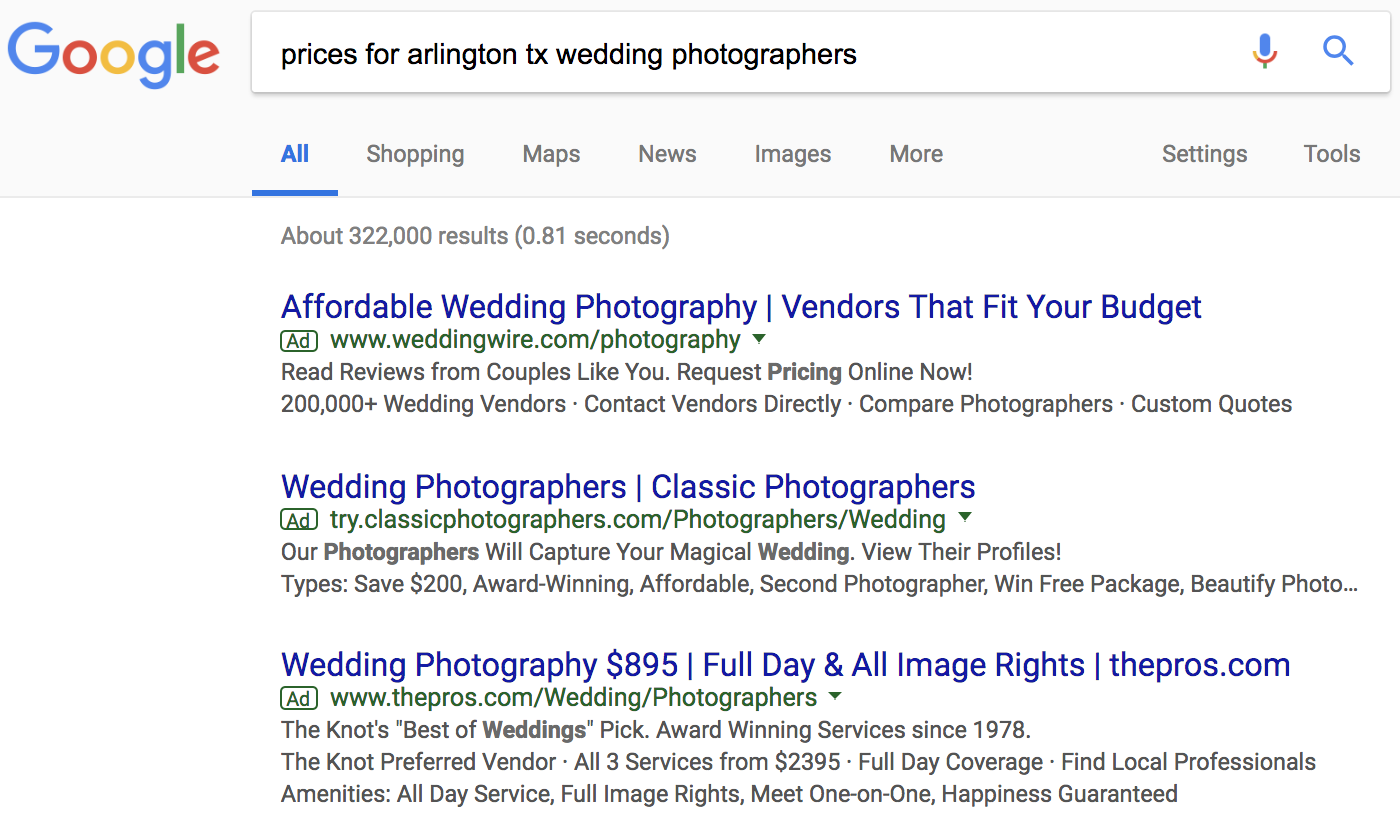The height and width of the screenshot is (826, 1400).
Task: Open the Wedding Photography $895 thepros.com link
Action: coord(785,665)
